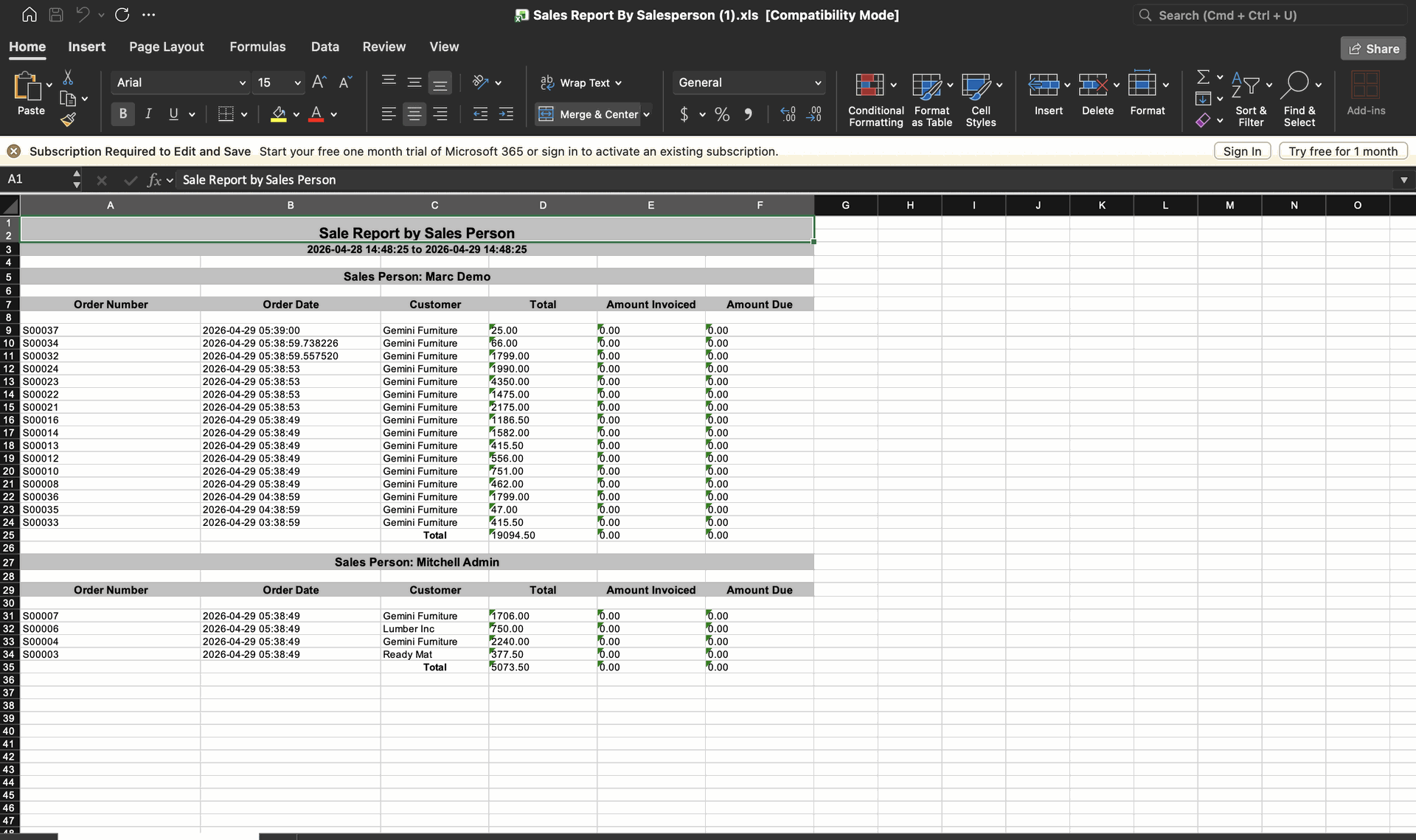The image size is (1416, 840).
Task: Click the Decrease Indent icon
Action: (480, 114)
